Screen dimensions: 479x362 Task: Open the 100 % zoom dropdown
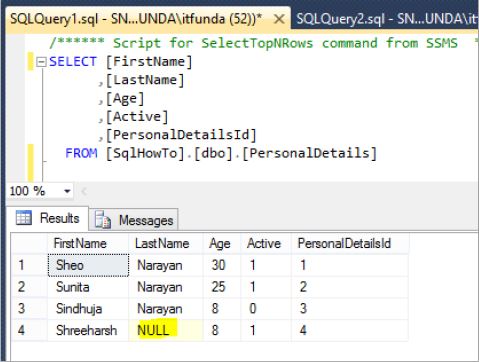67,191
